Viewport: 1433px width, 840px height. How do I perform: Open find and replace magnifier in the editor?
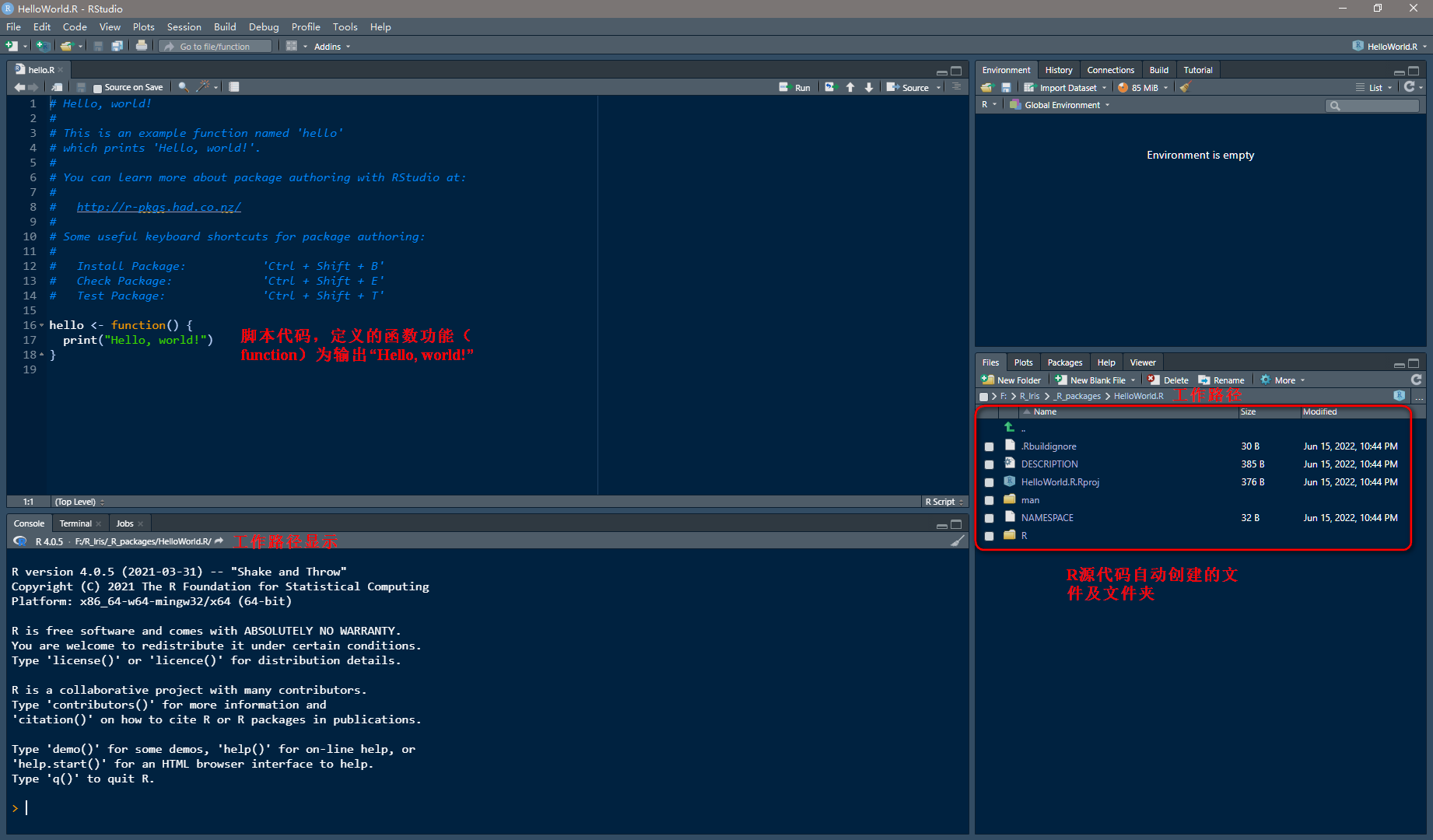click(184, 87)
